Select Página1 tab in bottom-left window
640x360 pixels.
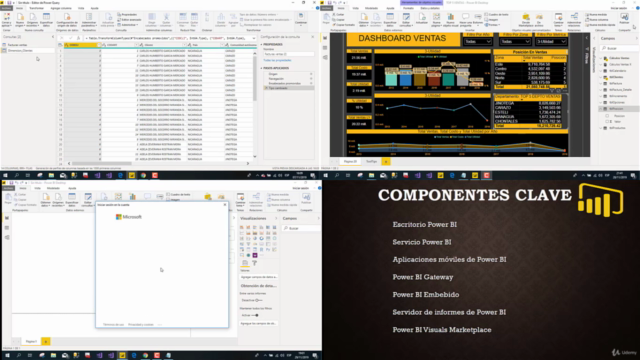tap(31, 341)
